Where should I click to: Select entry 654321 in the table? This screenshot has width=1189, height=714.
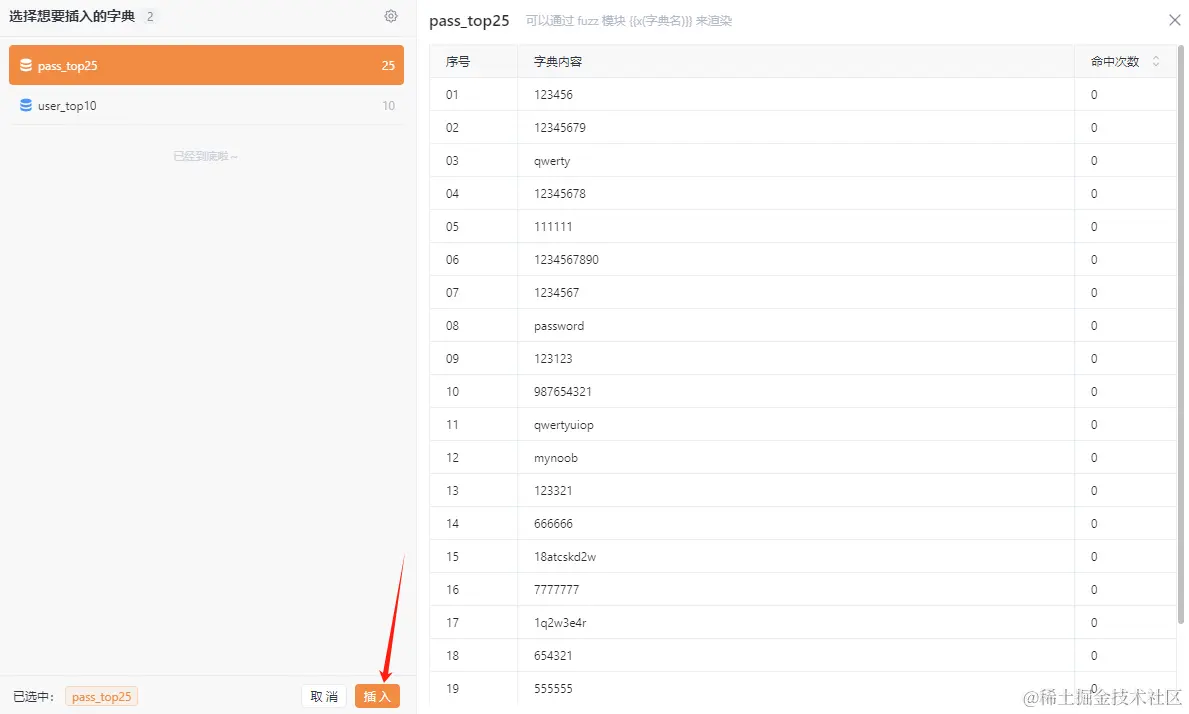click(x=553, y=656)
